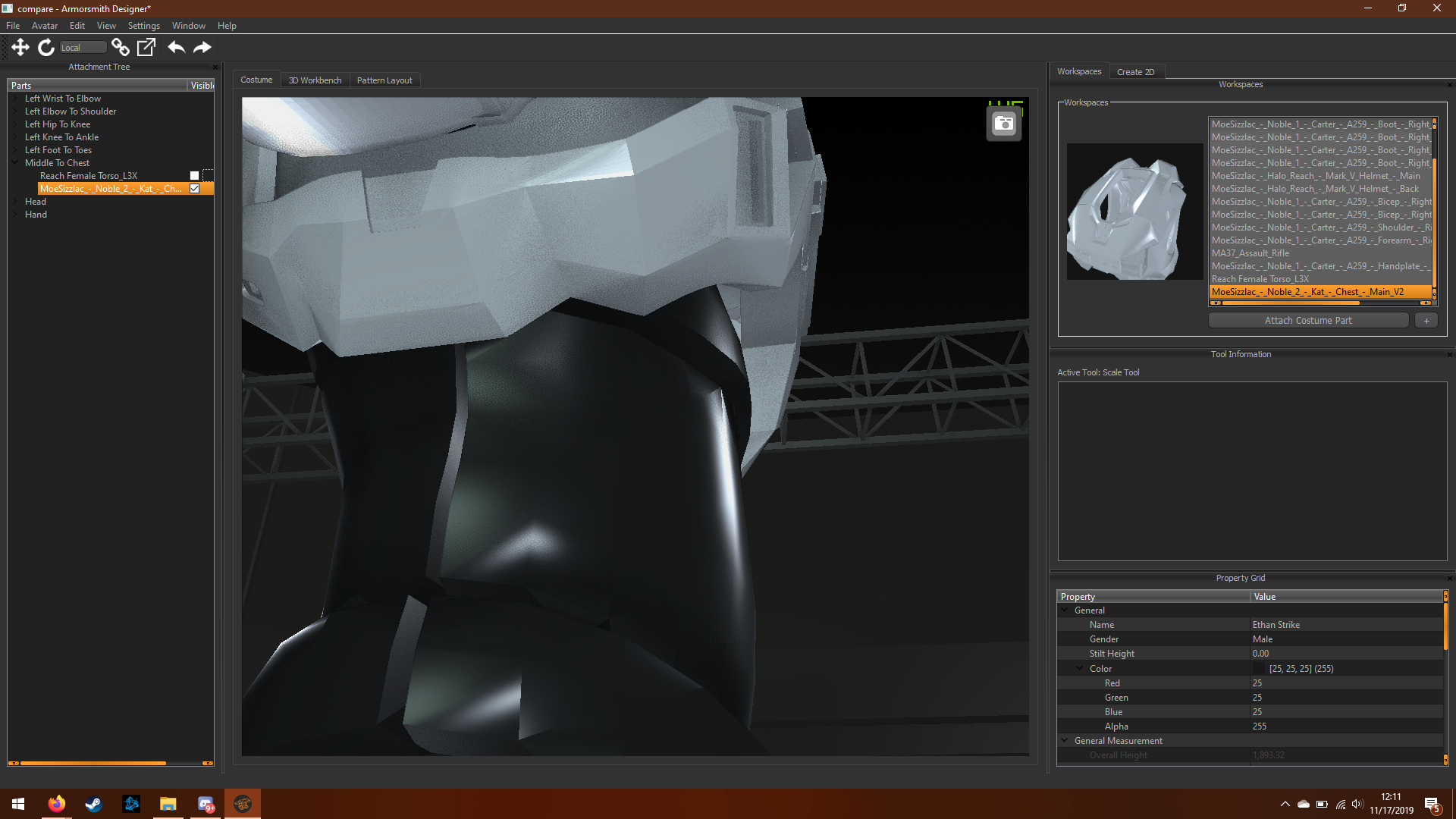Open File Explorer from the taskbar
Viewport: 1456px width, 819px height.
[168, 804]
